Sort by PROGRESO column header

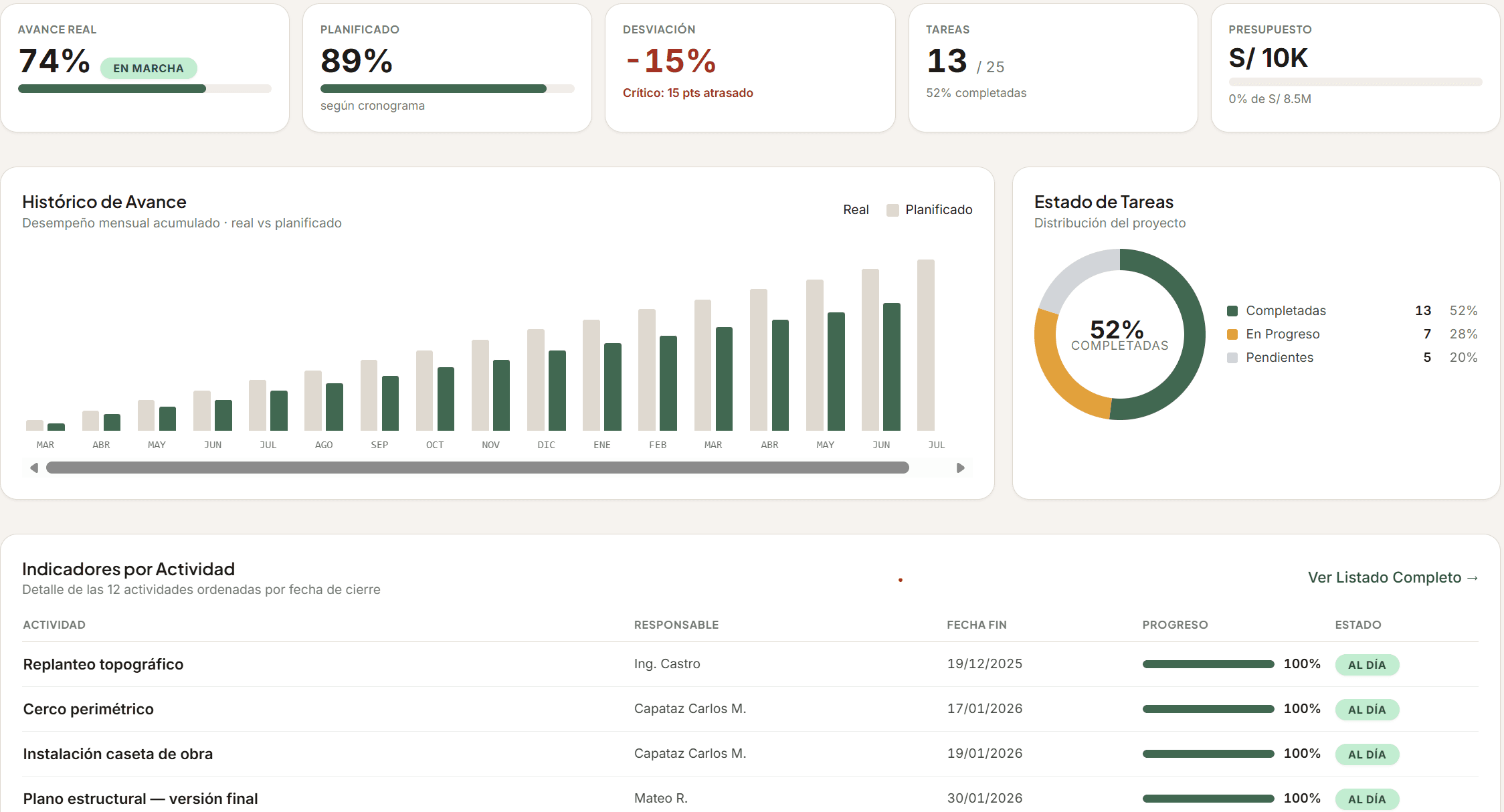(x=1175, y=625)
